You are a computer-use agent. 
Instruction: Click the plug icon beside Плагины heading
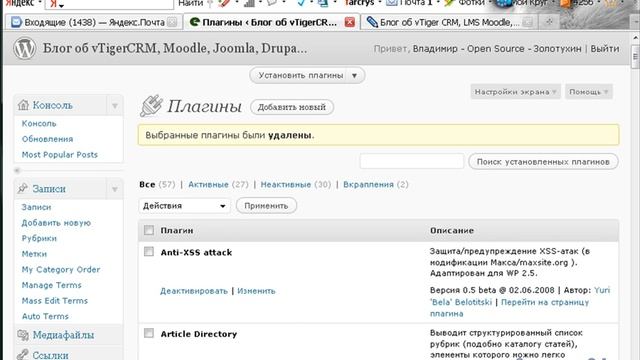(151, 106)
